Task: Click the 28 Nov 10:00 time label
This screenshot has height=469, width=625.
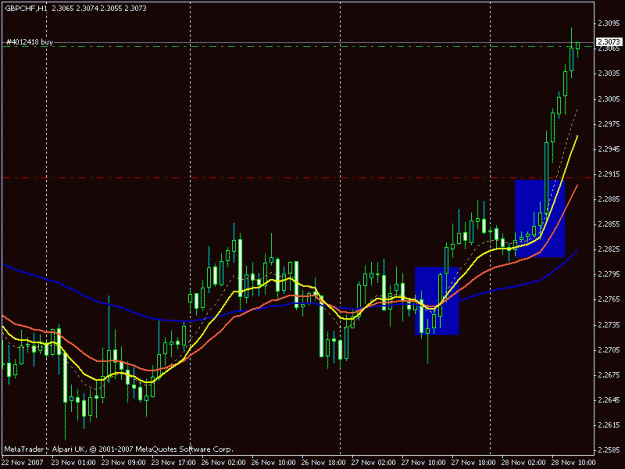Action: coord(573,463)
